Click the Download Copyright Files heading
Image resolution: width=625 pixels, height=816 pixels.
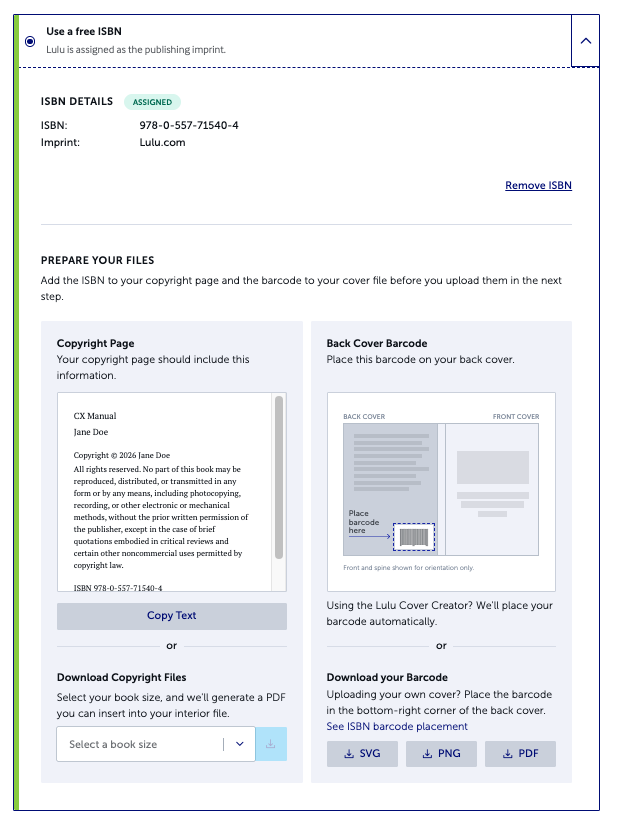(x=121, y=678)
